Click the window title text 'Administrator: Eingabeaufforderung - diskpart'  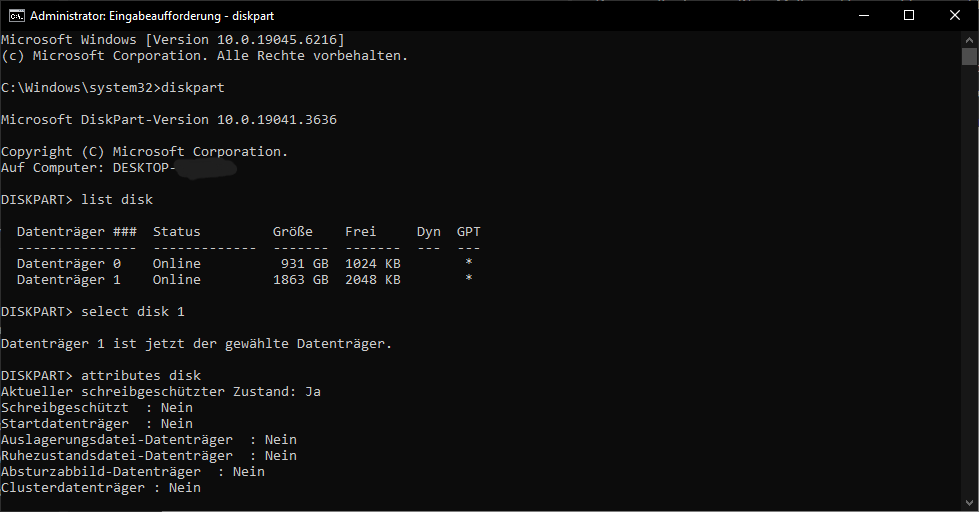pyautogui.click(x=152, y=16)
